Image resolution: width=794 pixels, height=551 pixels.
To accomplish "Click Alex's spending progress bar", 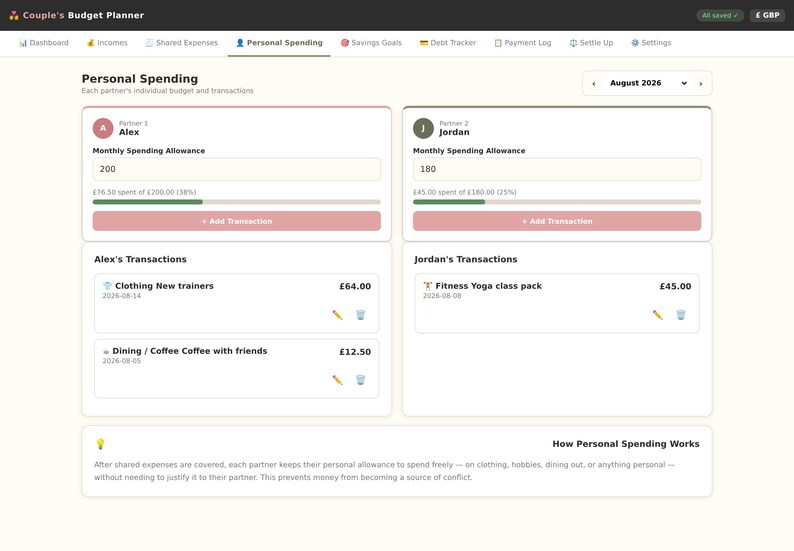I will coord(236,202).
